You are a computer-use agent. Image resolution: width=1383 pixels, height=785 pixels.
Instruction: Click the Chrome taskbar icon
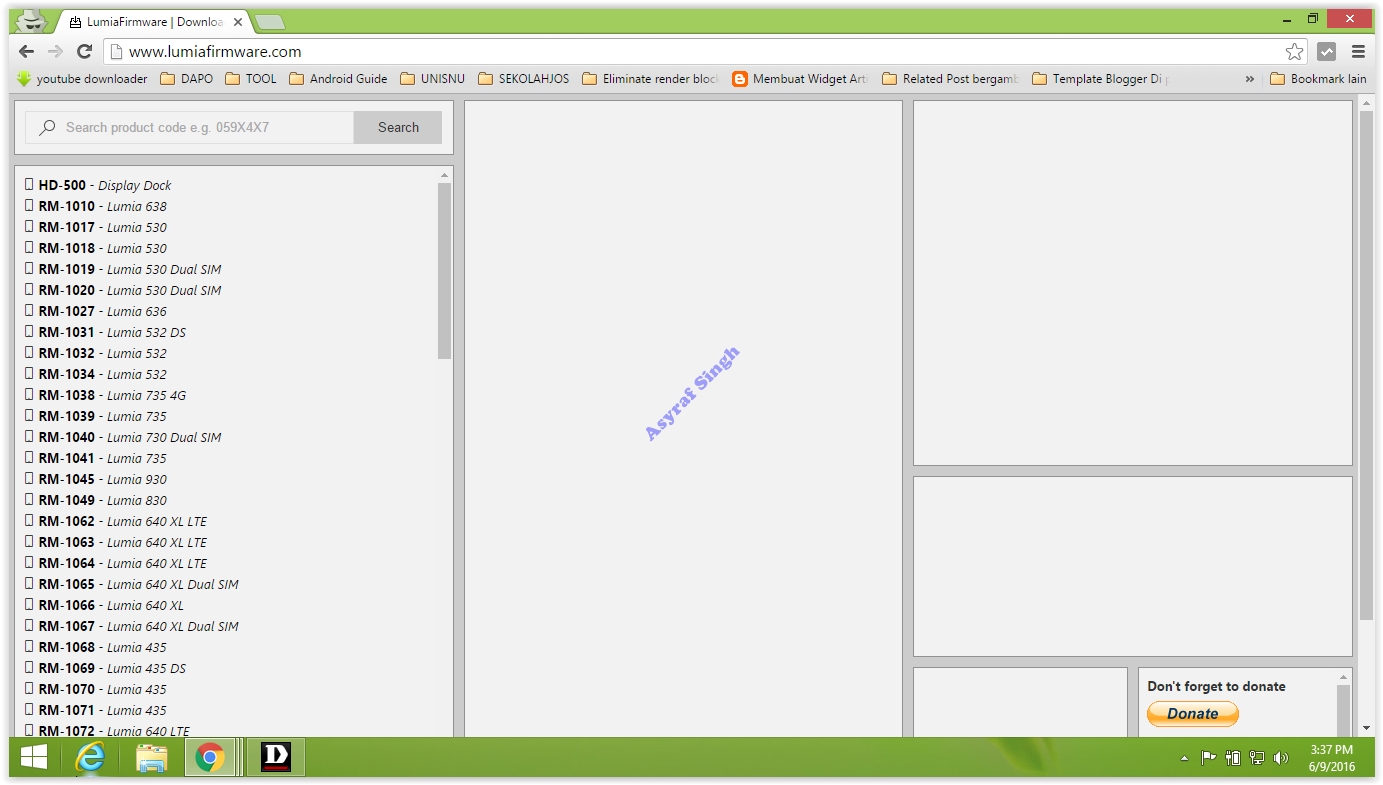coord(210,757)
